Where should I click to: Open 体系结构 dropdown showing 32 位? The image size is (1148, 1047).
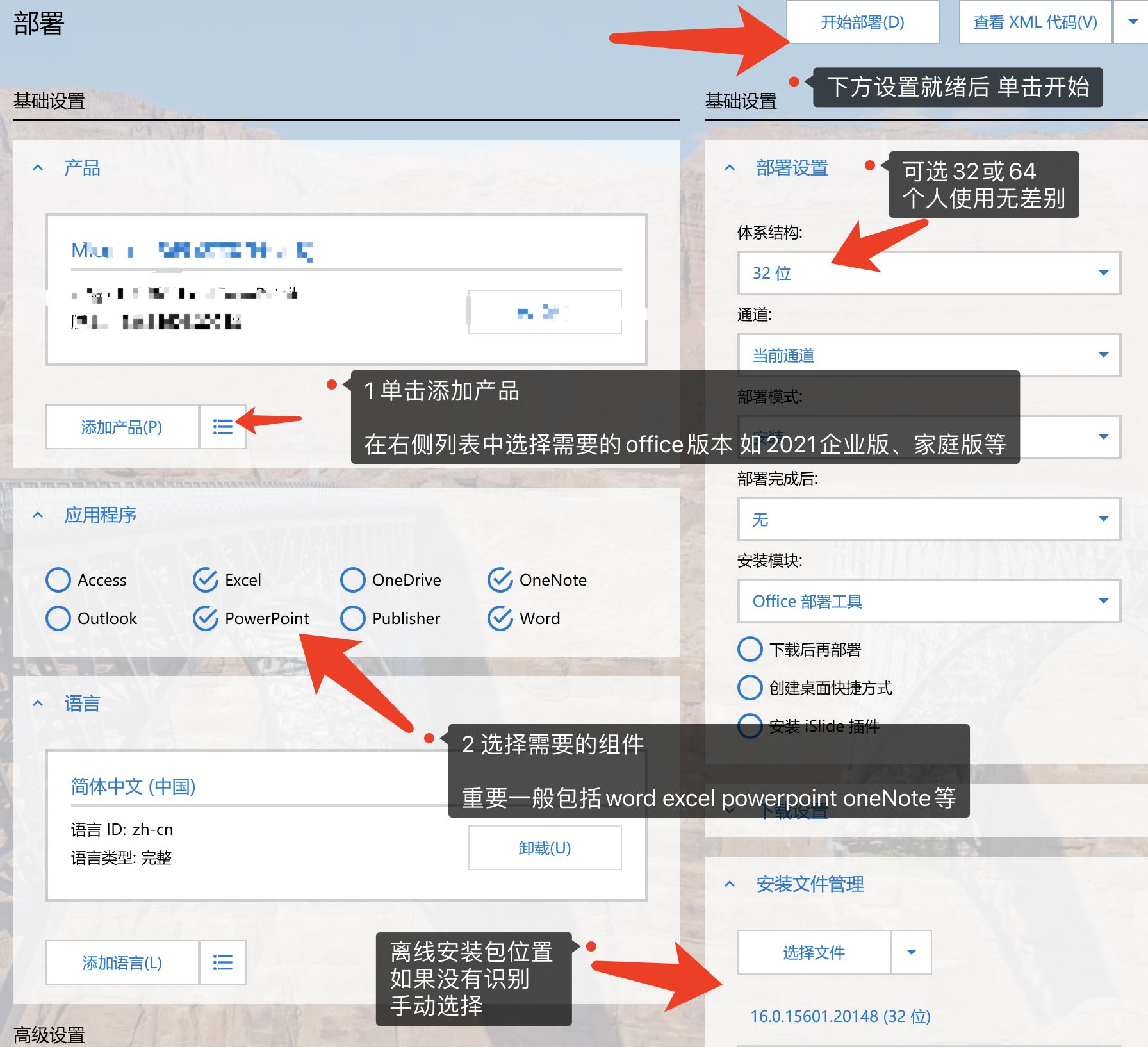[x=929, y=273]
